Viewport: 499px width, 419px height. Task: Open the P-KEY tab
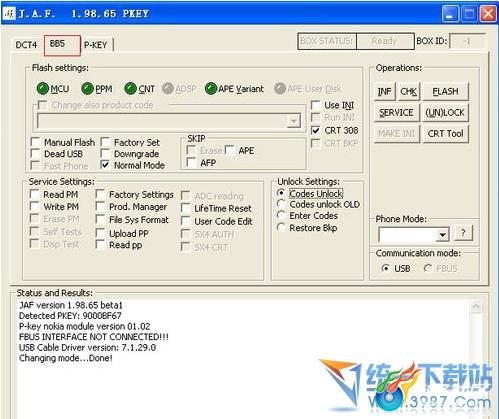tap(96, 45)
